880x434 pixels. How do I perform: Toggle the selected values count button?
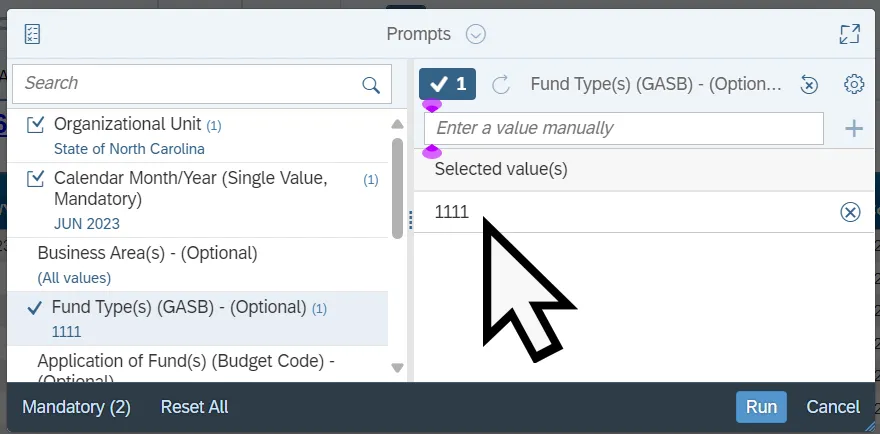(x=447, y=85)
